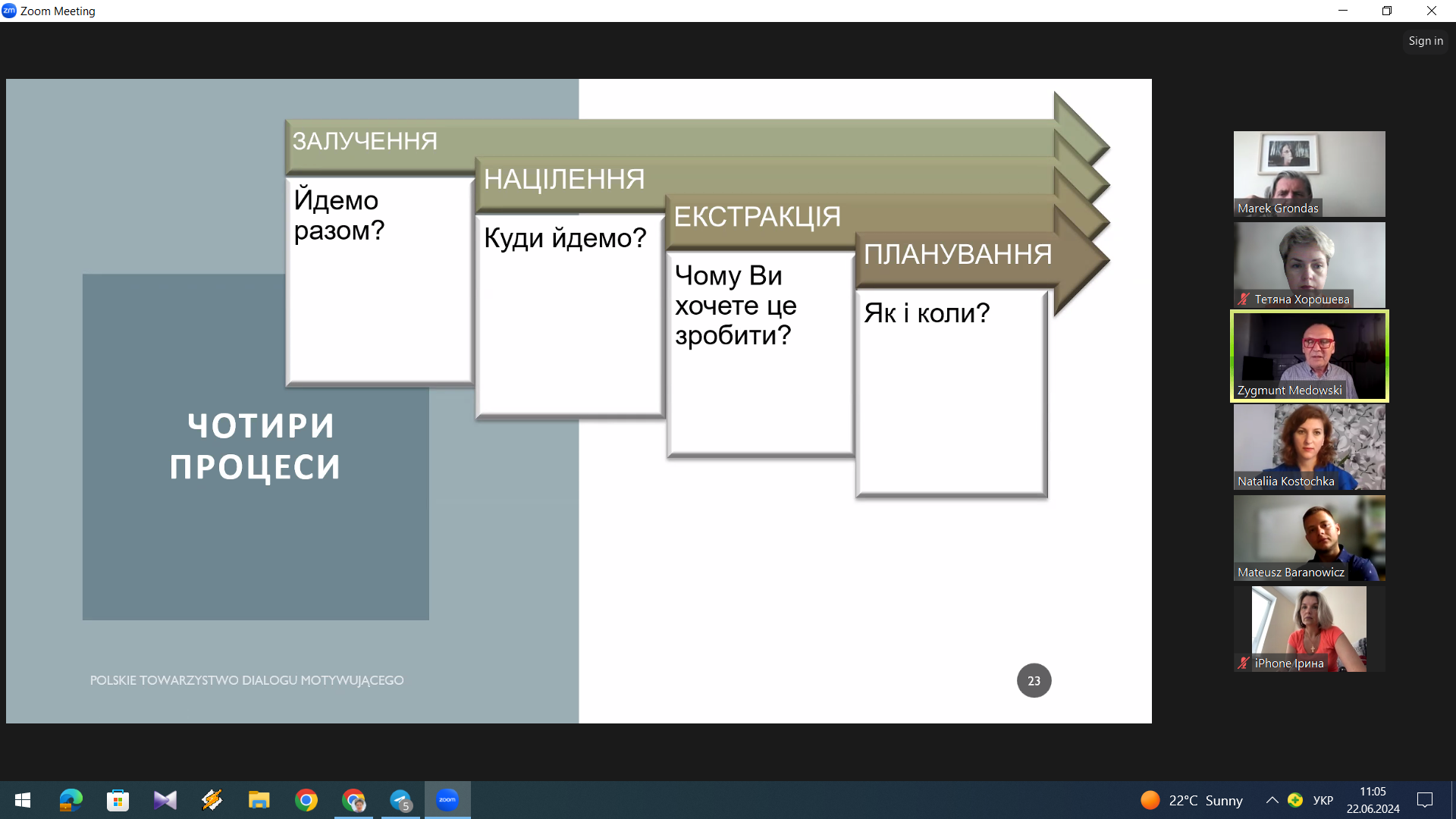This screenshot has width=1456, height=819.
Task: Click the muted mic on iPhone Ірина
Action: [x=1244, y=664]
